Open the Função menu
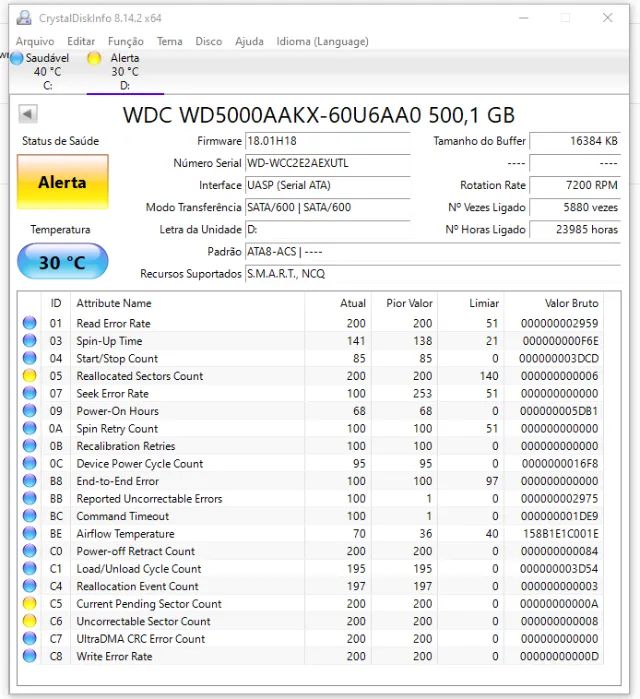 pos(126,41)
